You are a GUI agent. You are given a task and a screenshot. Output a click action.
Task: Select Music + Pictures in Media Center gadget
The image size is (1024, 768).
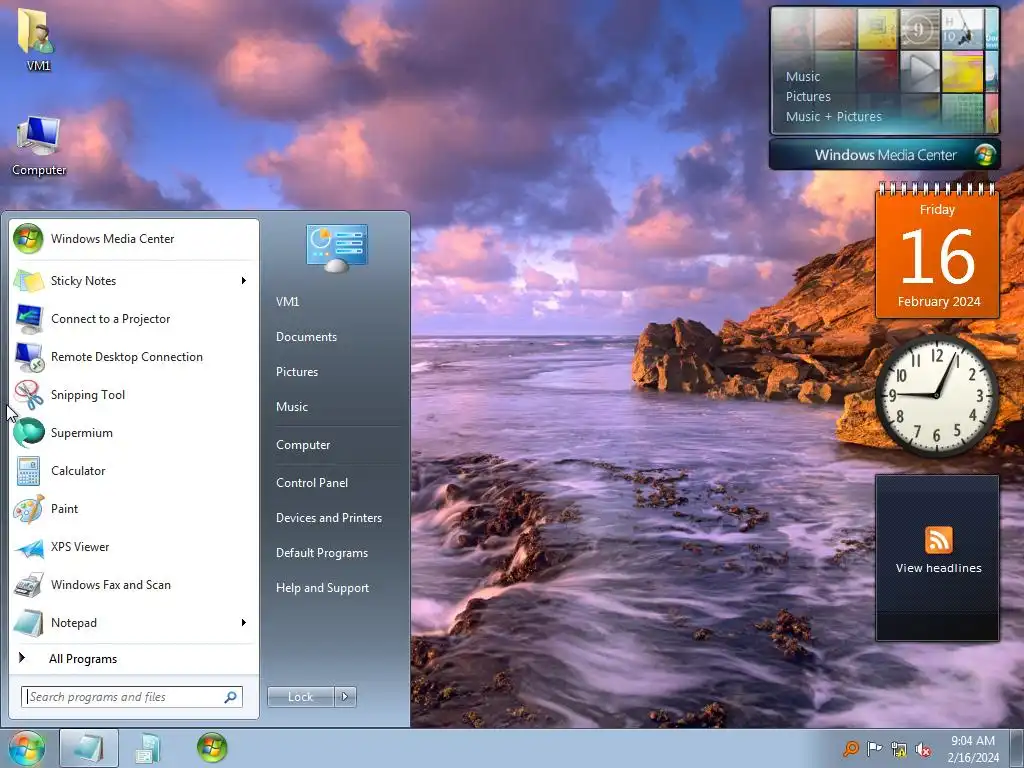coord(834,117)
